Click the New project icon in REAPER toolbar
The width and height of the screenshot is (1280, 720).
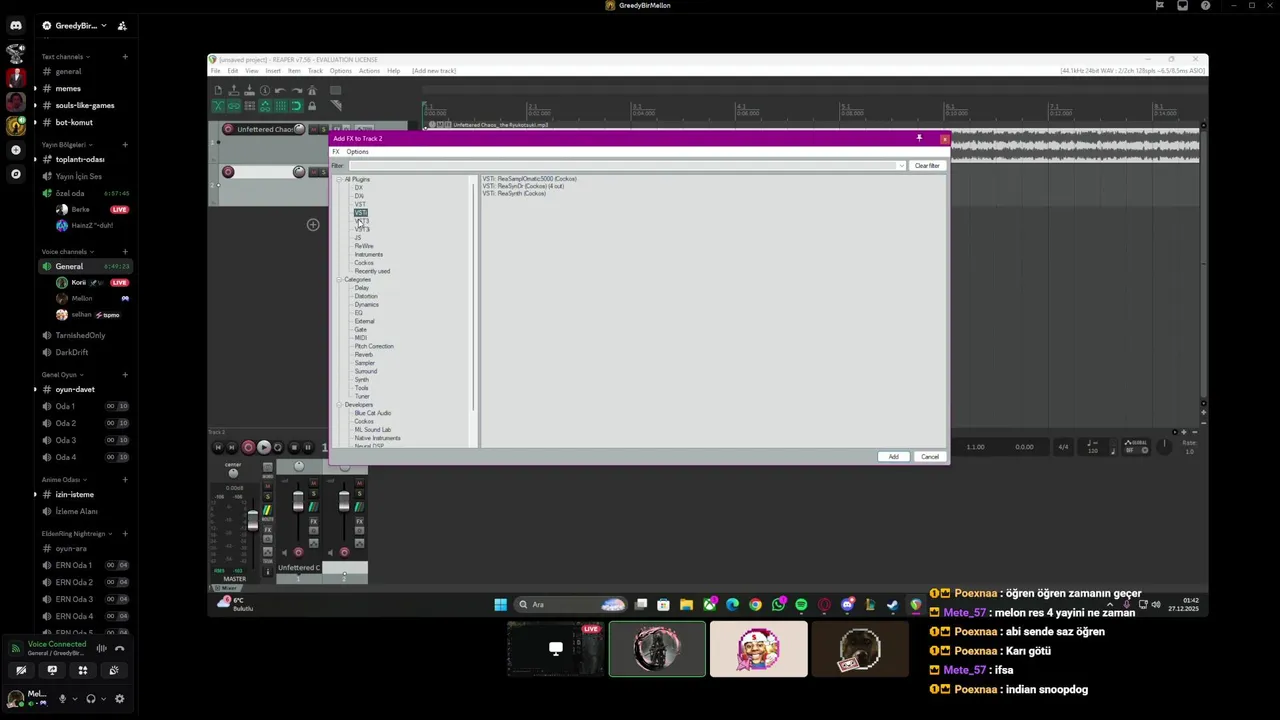coord(218,90)
